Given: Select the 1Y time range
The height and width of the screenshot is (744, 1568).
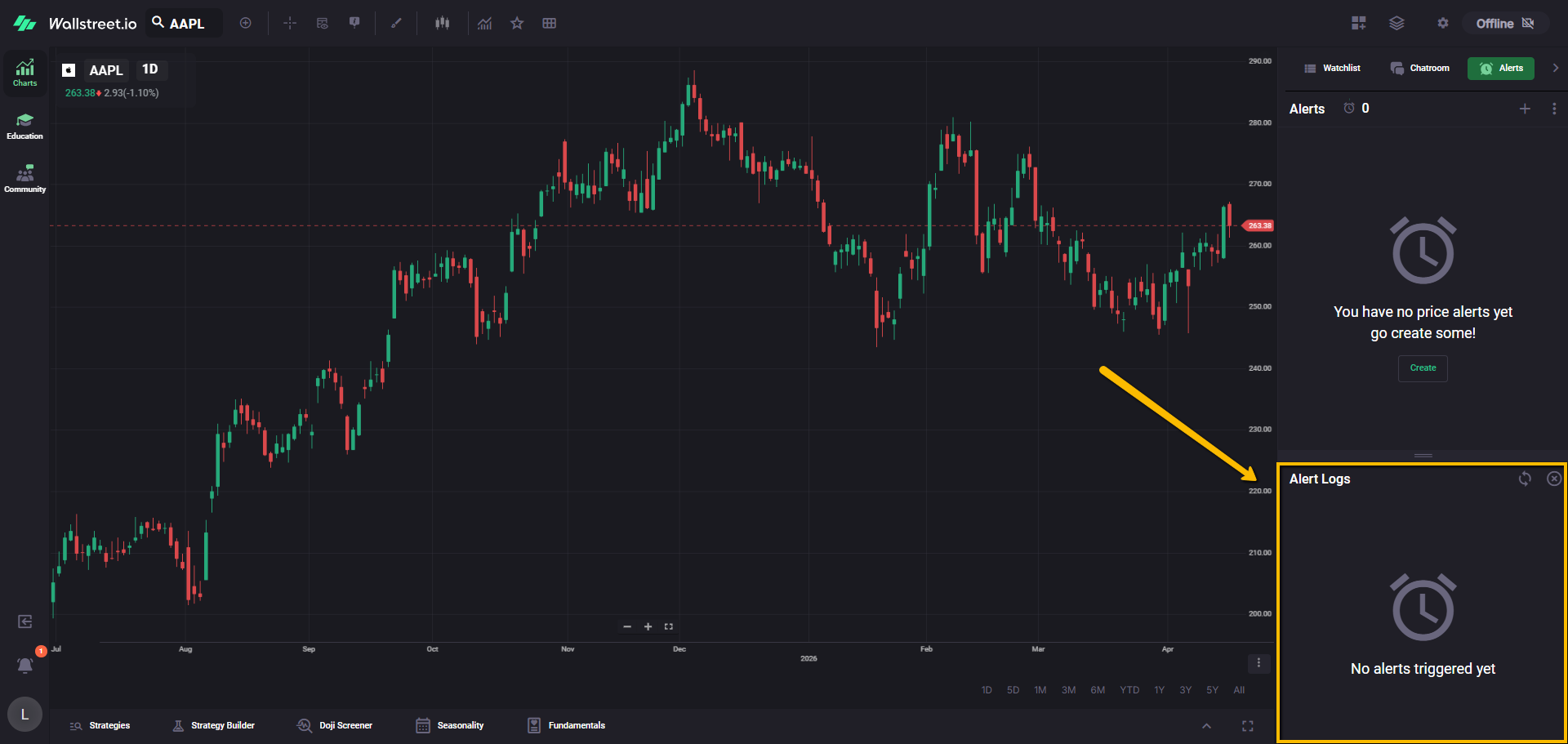Looking at the screenshot, I should point(1159,690).
